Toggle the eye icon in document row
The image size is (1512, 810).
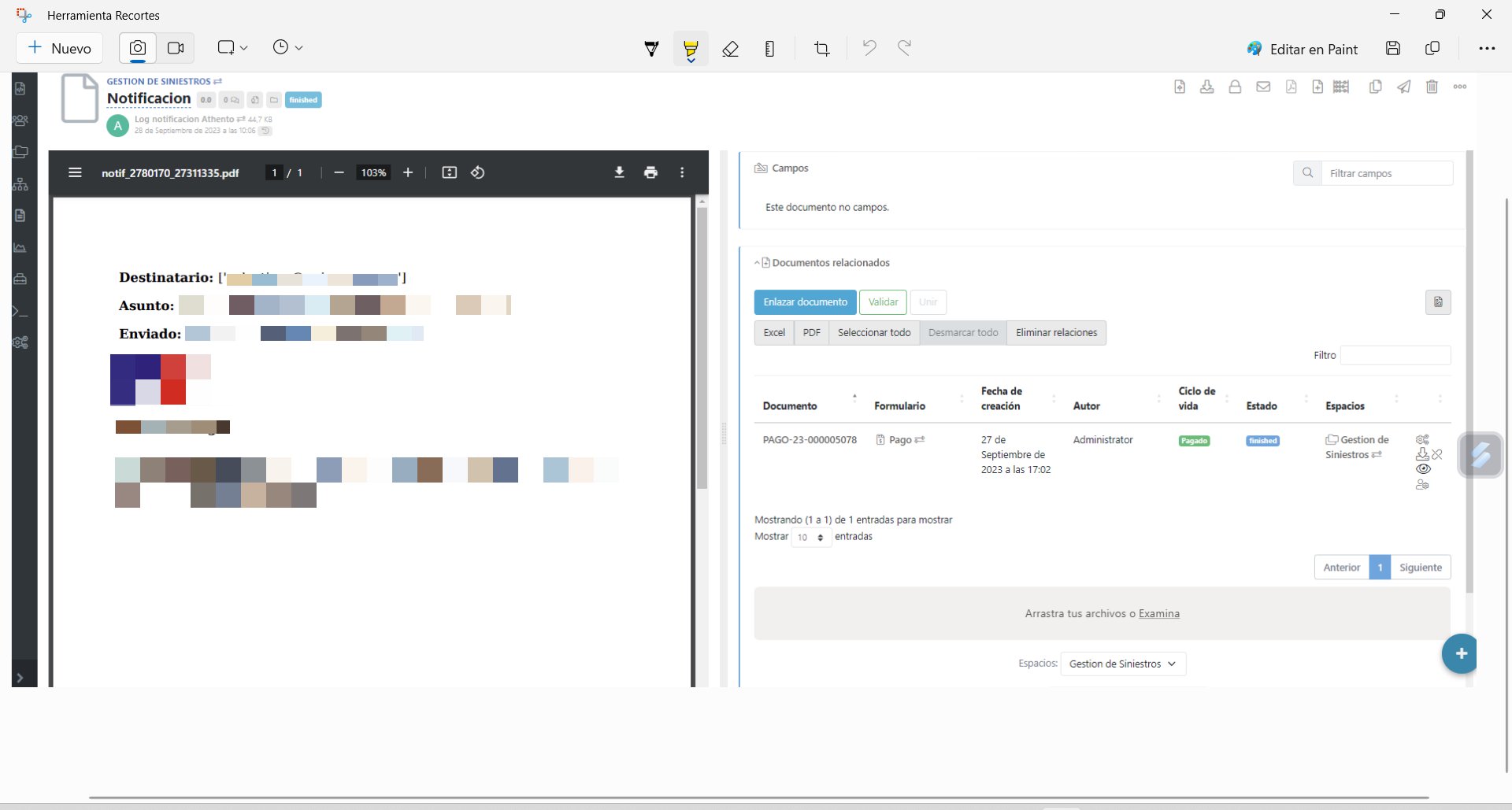point(1422,469)
